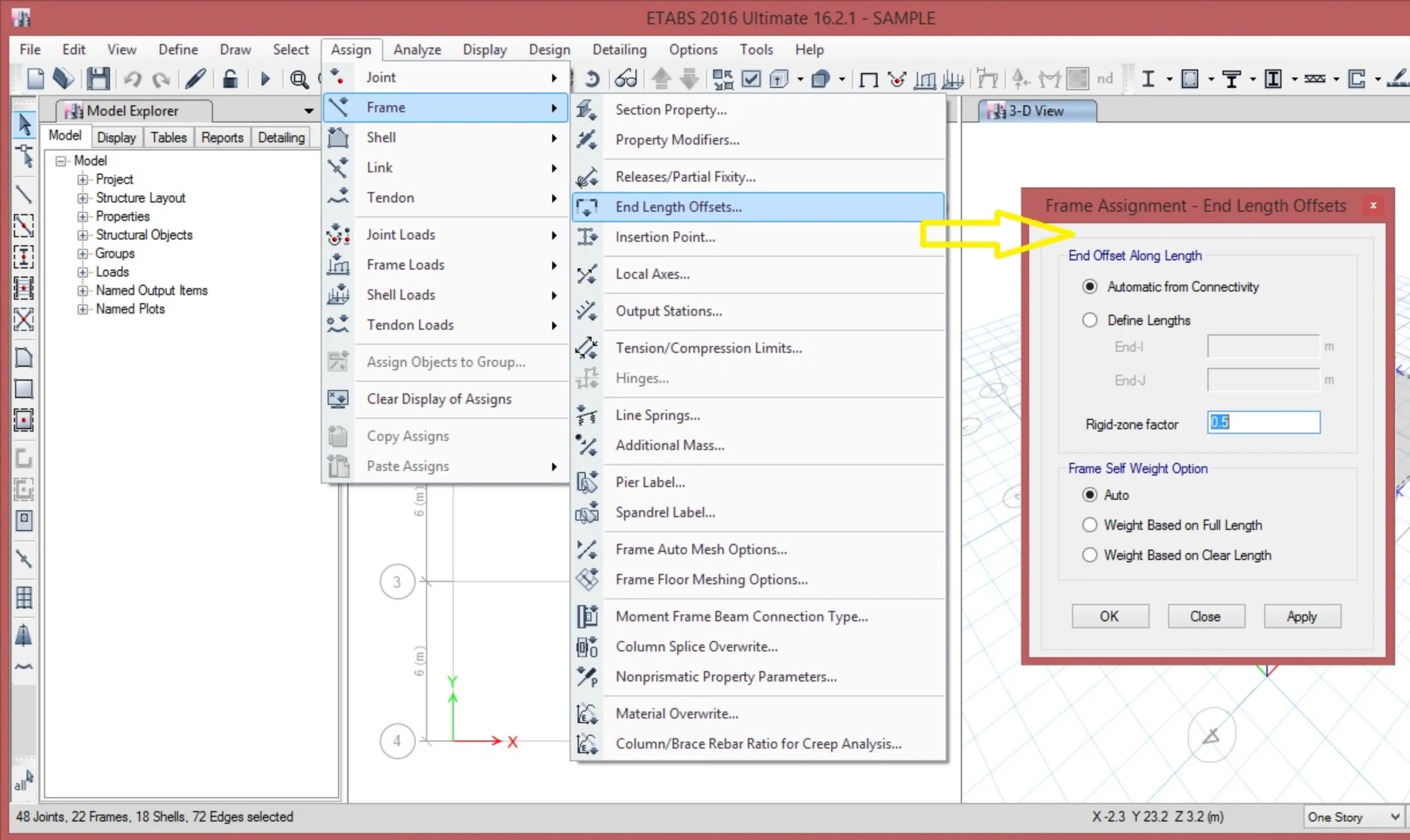Choose Weight Based on Clear Length option
The image size is (1410, 840).
tap(1089, 555)
